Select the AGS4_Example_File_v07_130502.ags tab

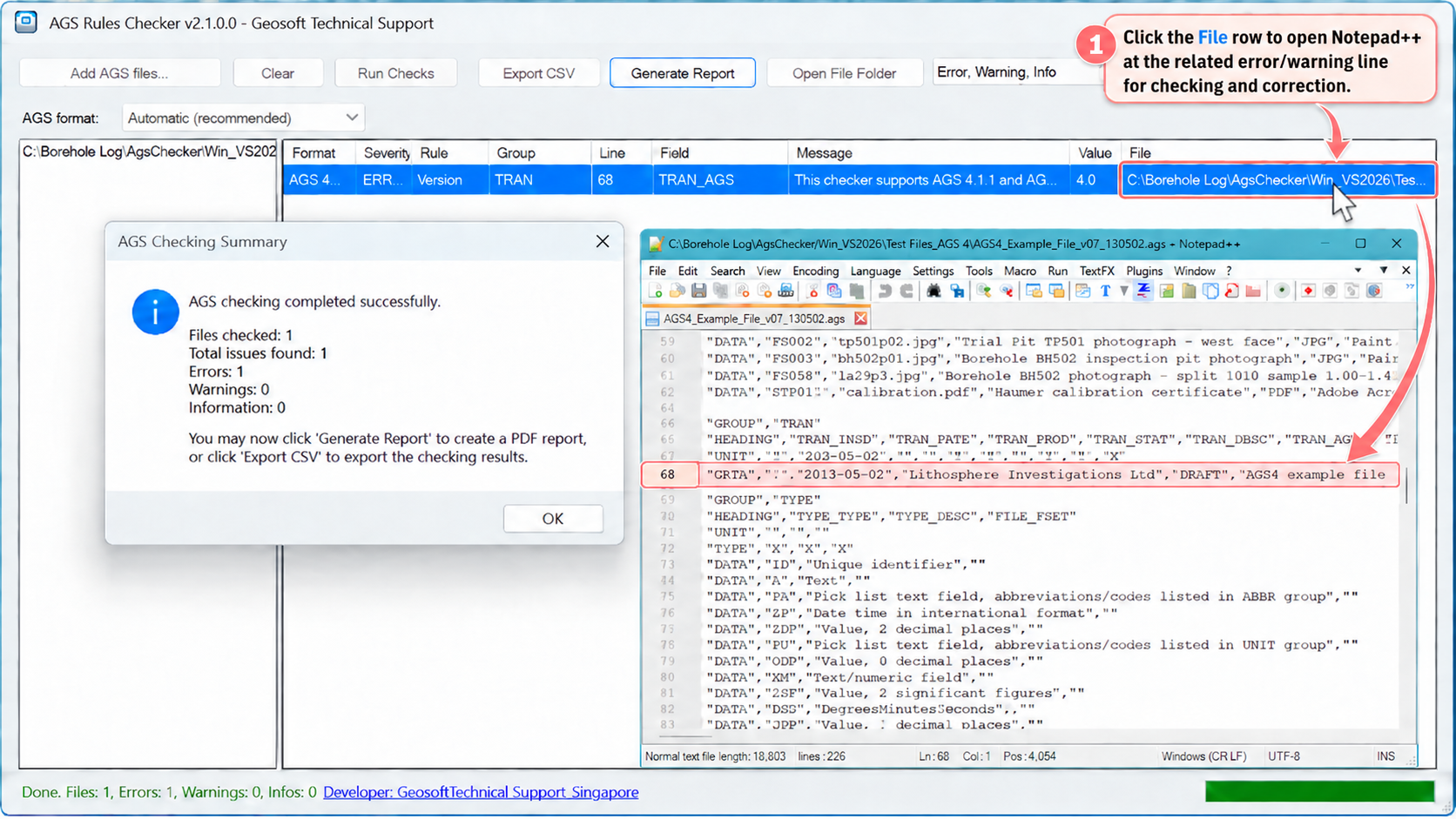click(x=754, y=319)
